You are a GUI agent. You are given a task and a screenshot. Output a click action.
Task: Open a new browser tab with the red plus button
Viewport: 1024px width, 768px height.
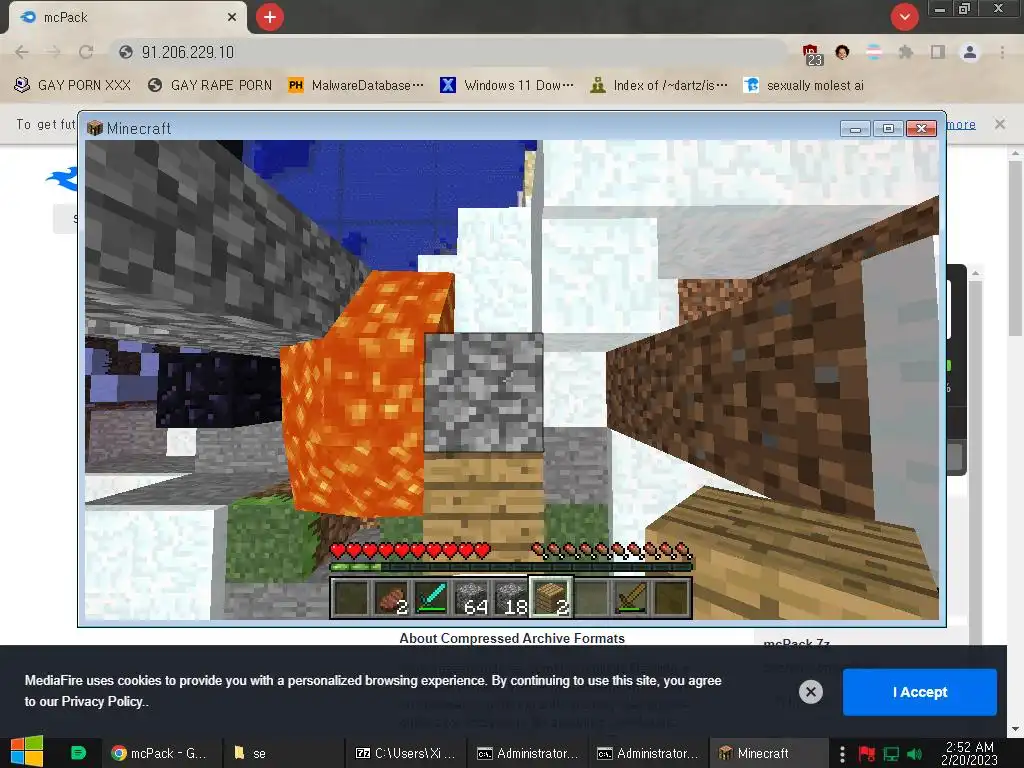tap(270, 17)
